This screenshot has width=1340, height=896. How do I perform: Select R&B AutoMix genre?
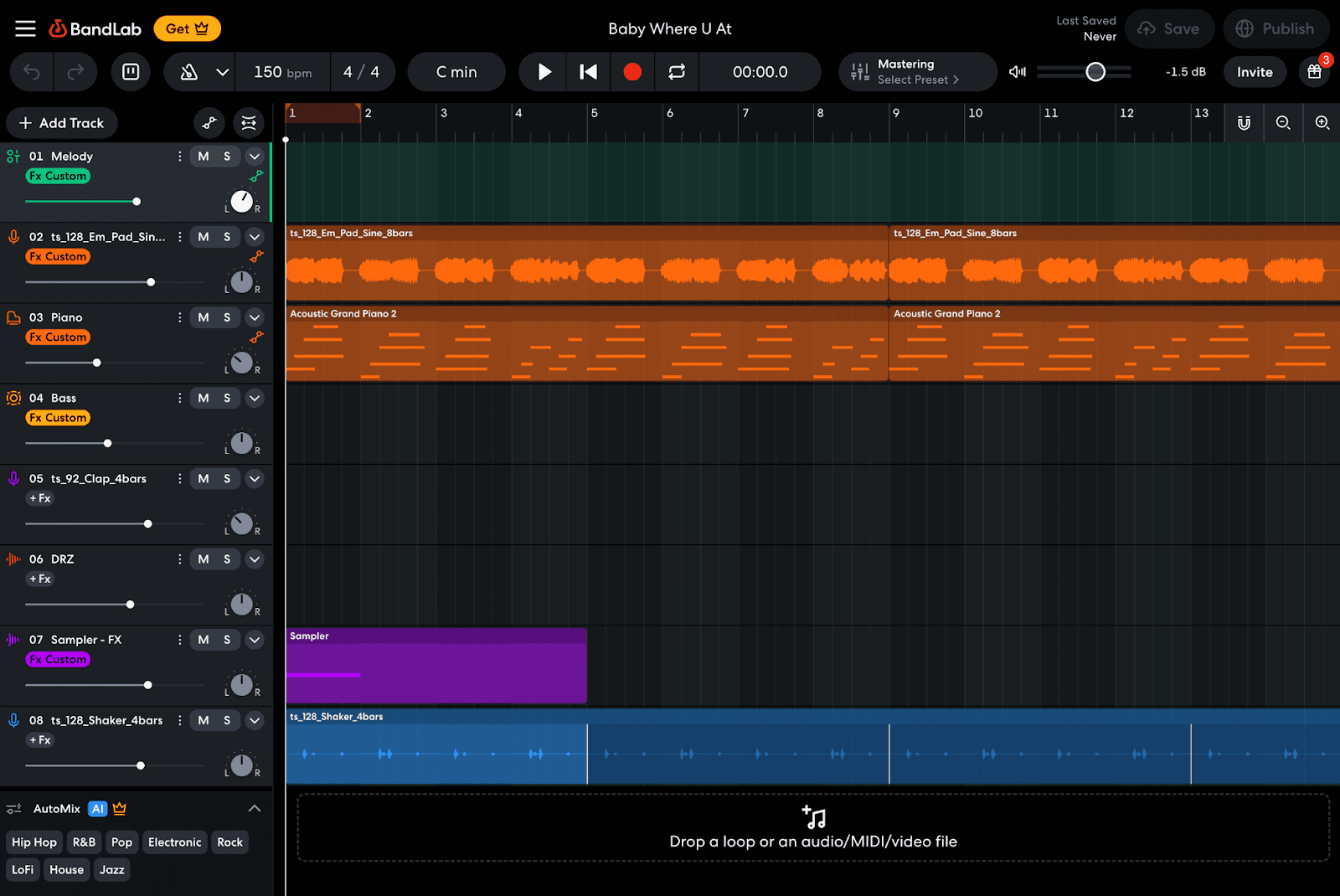pos(84,842)
